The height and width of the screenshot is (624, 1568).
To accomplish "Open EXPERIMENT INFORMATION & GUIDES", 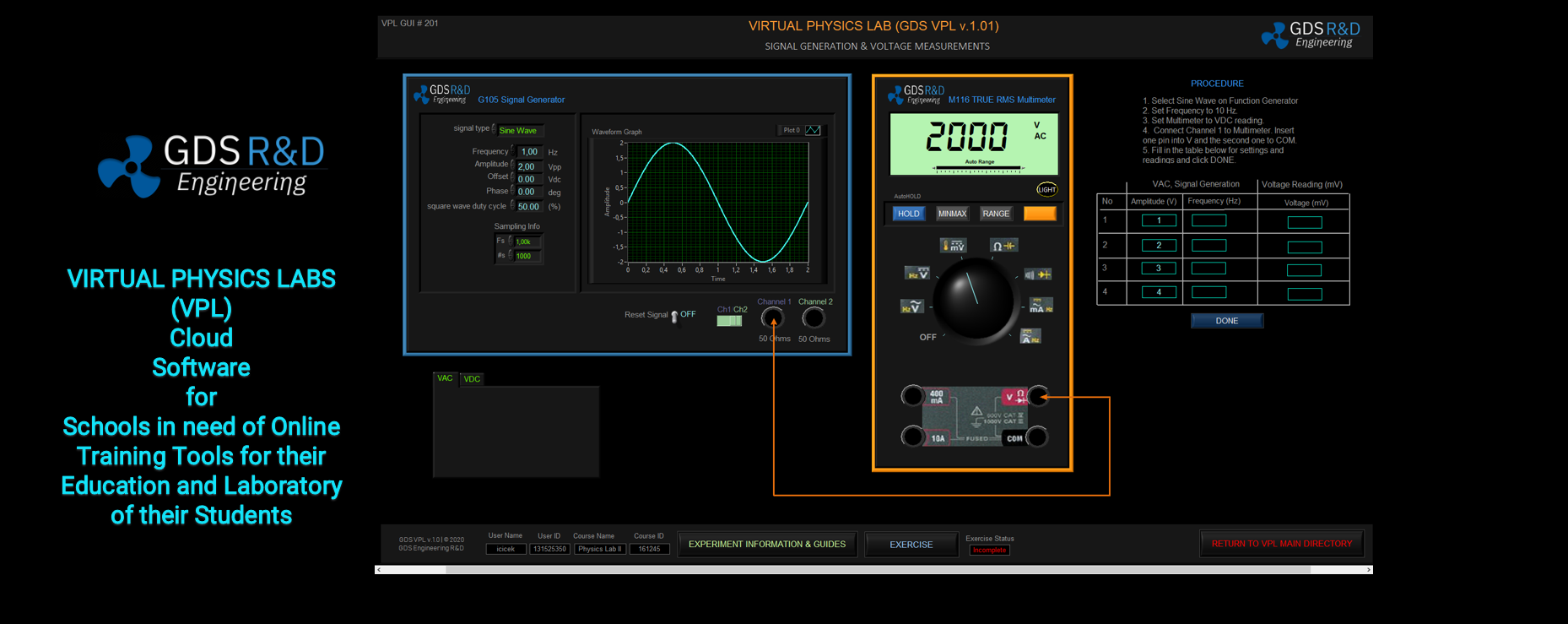I will (x=766, y=545).
